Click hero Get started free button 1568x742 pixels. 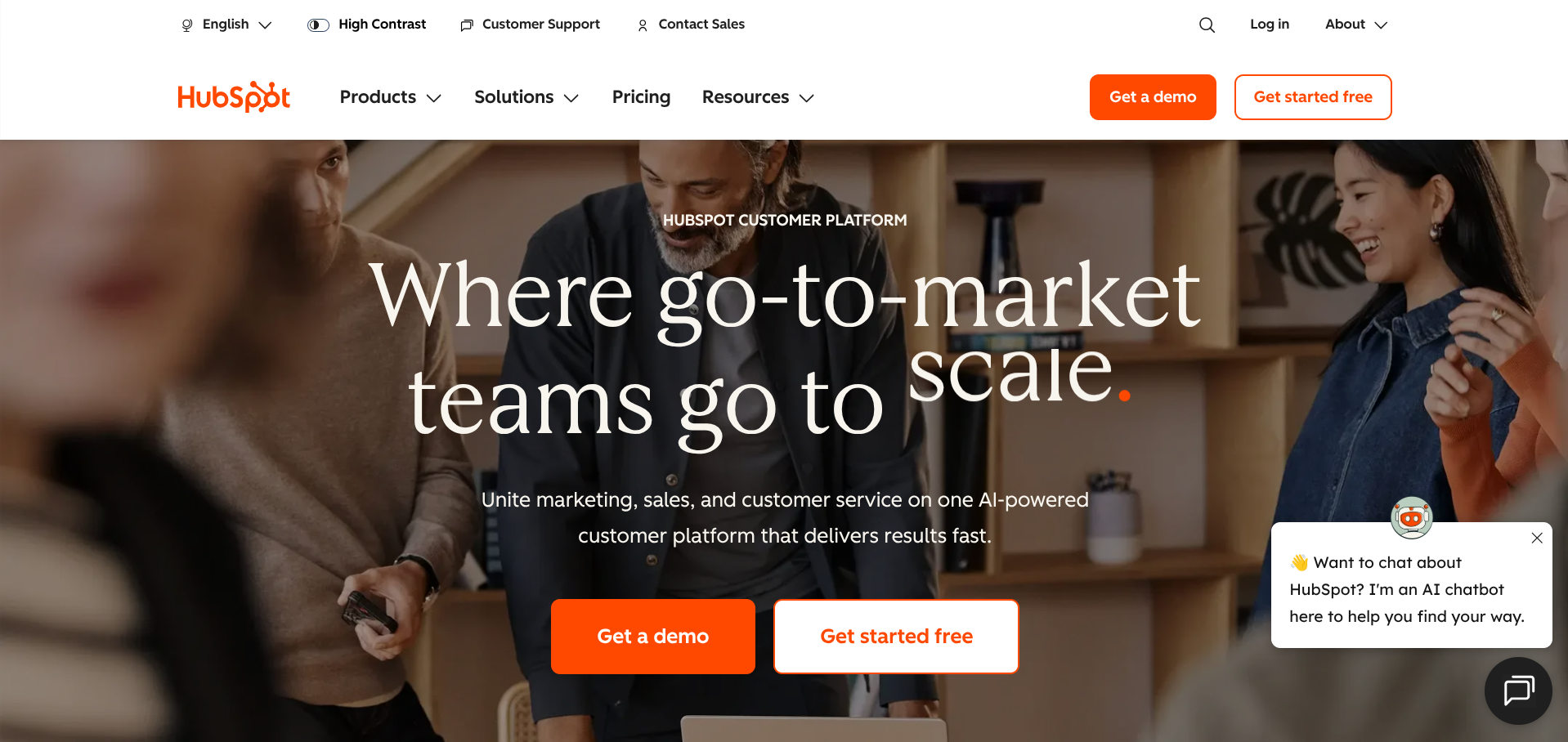896,637
